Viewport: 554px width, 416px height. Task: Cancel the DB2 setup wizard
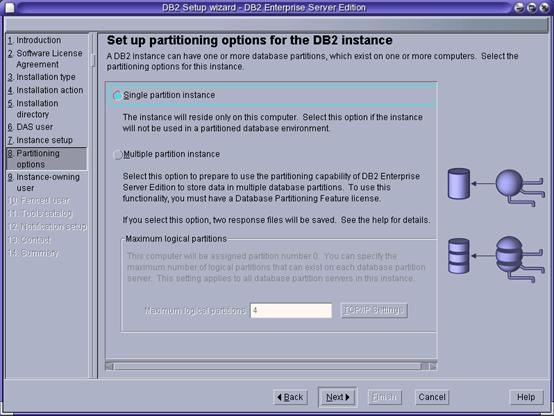432,397
